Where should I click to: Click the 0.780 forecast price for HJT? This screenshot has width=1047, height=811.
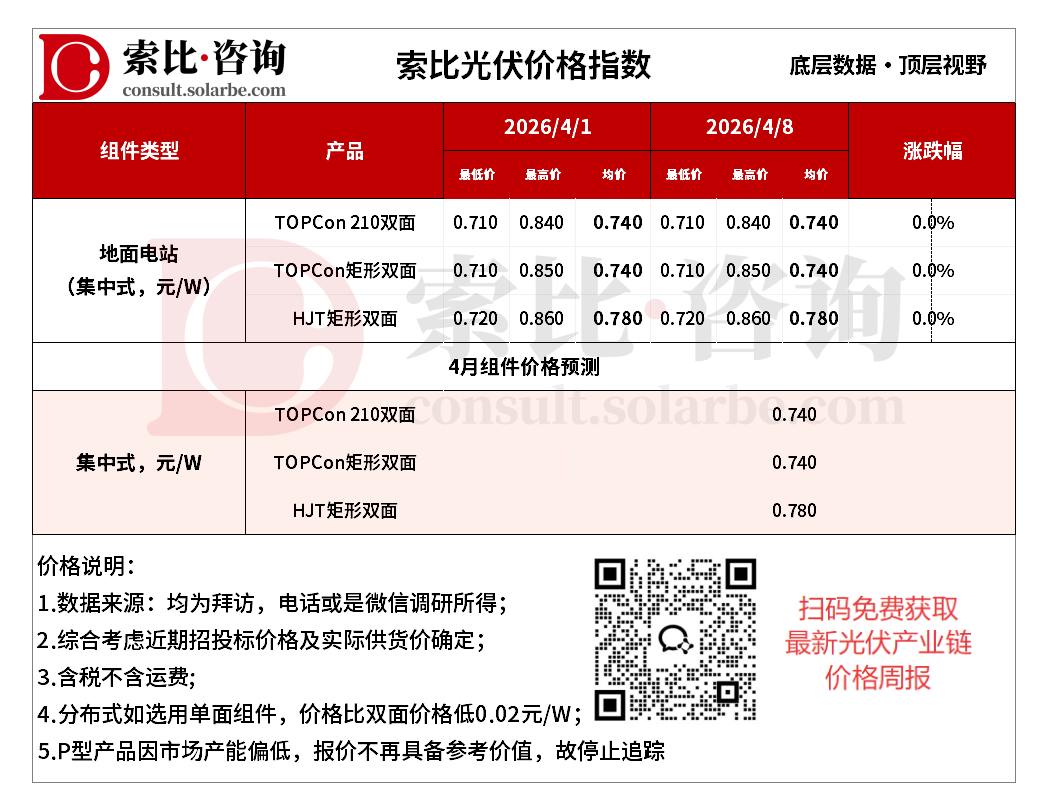[794, 511]
